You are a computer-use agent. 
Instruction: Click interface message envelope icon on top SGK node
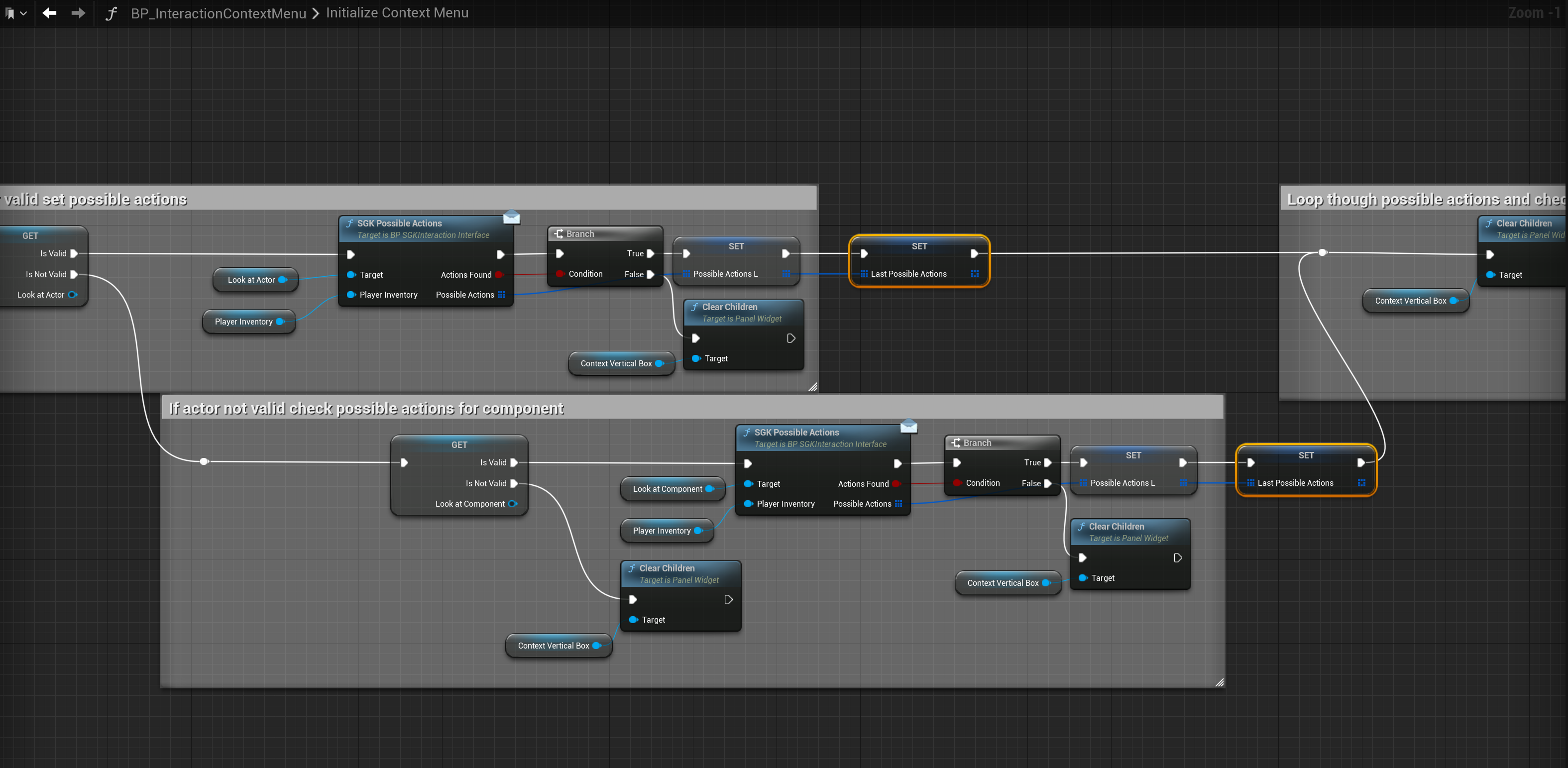click(511, 217)
